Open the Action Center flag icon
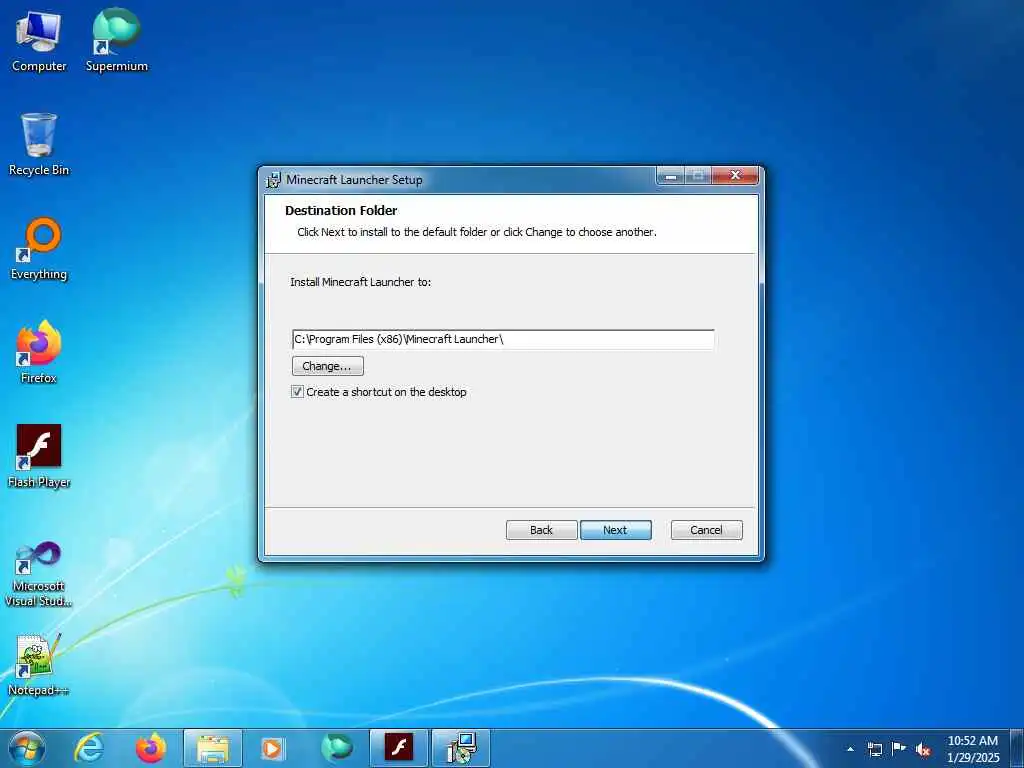 899,748
